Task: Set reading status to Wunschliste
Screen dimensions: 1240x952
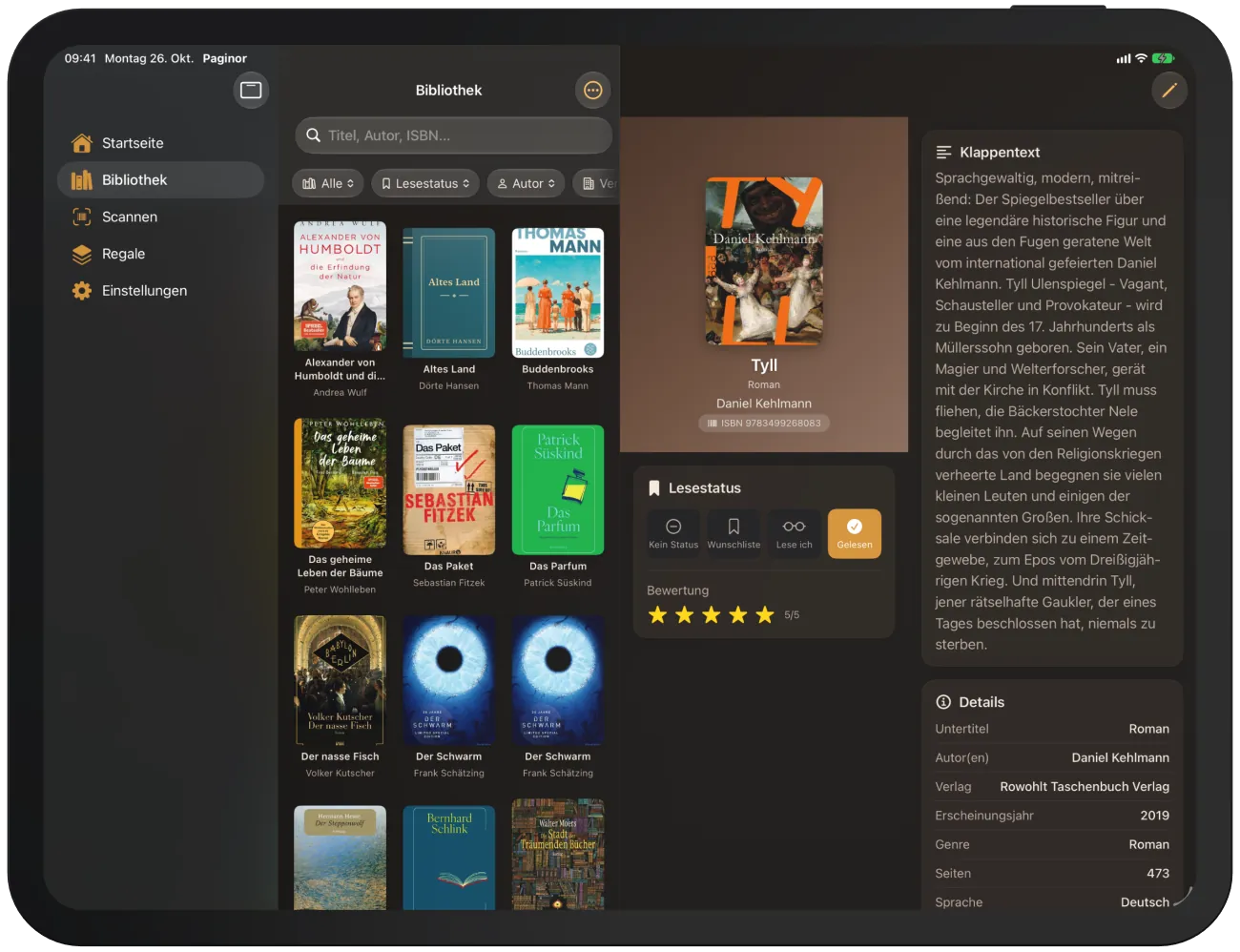Action: [734, 533]
